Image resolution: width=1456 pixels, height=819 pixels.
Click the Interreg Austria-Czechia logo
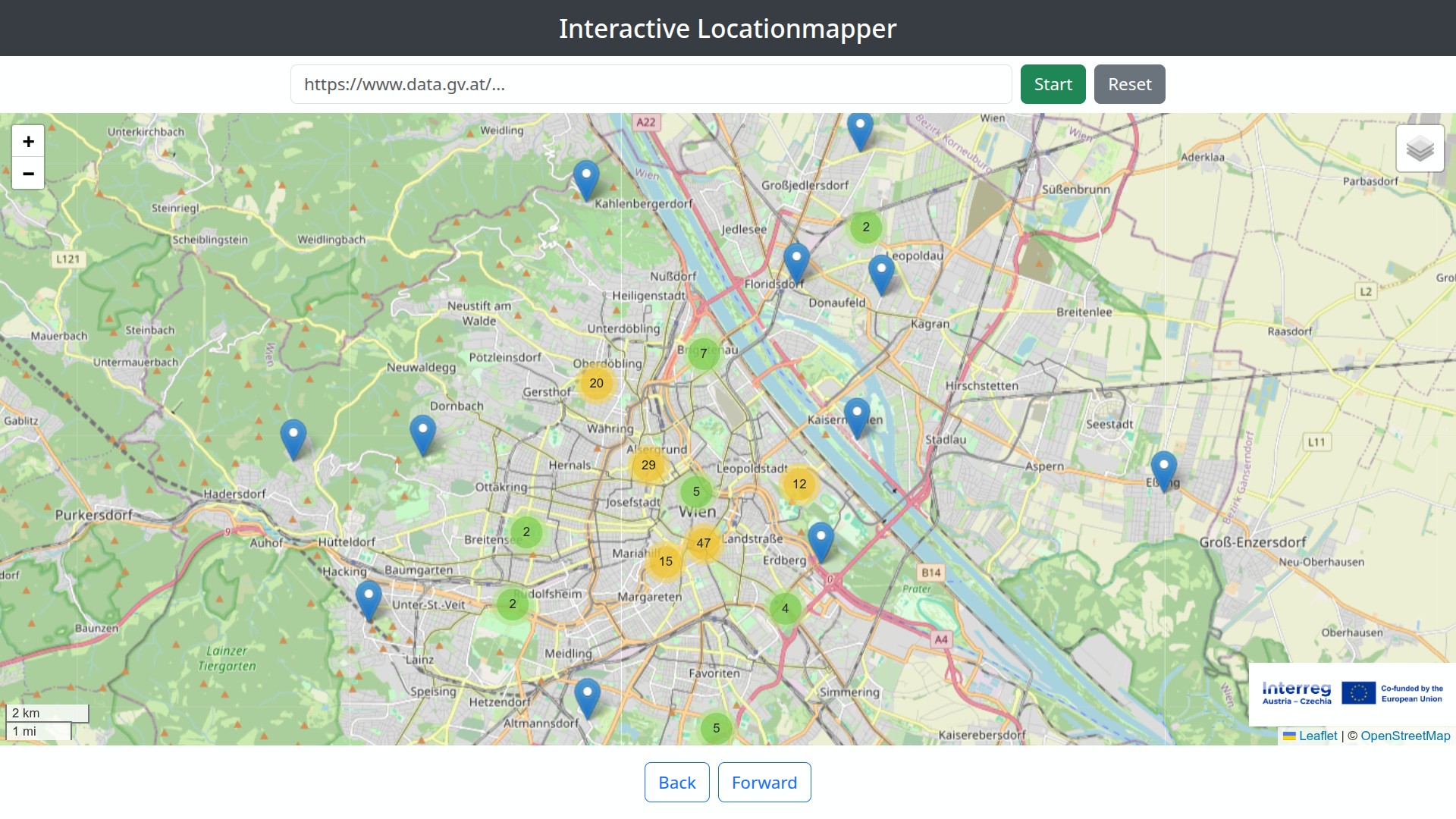1352,693
